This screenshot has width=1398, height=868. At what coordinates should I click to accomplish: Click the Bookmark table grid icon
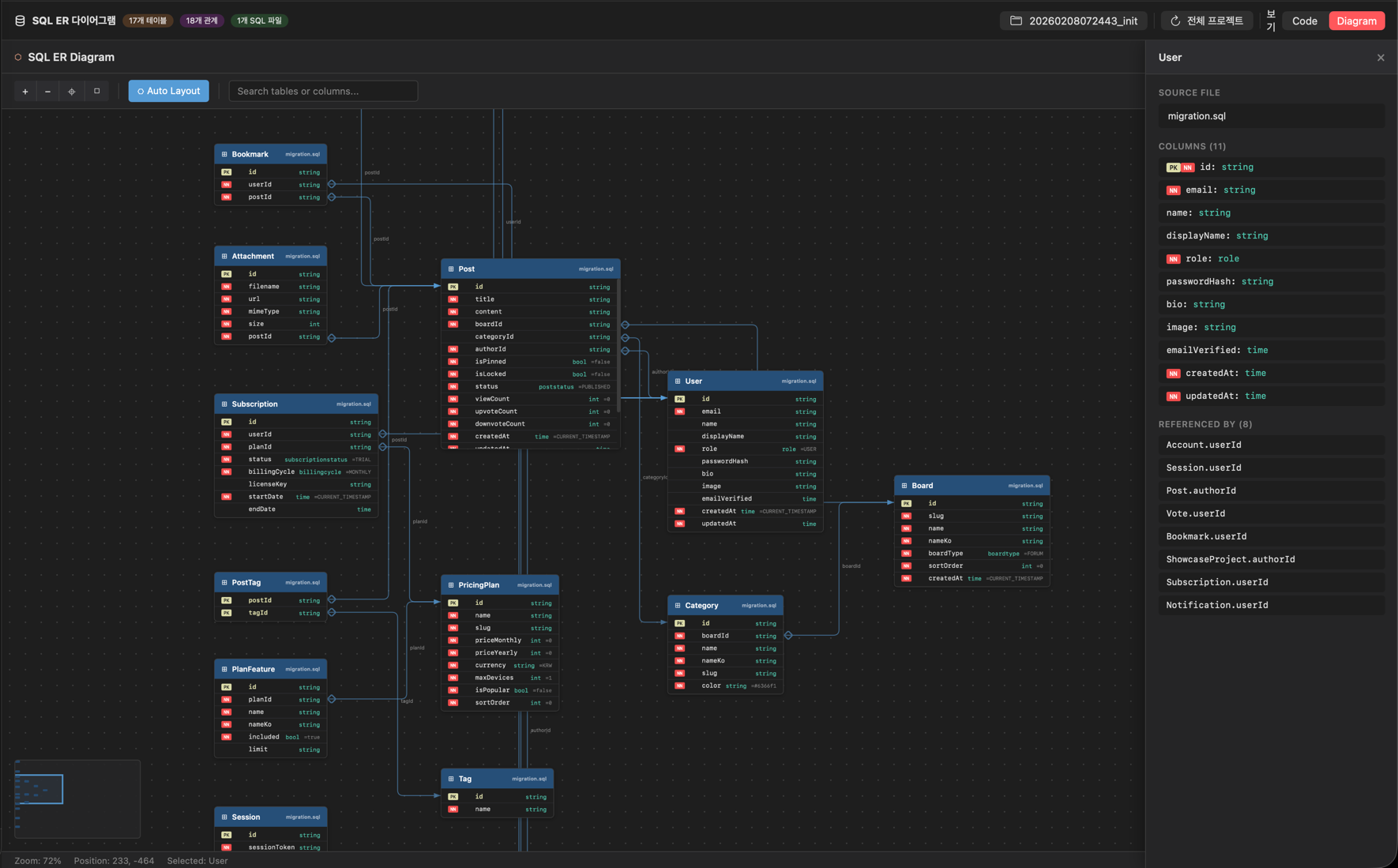[x=224, y=154]
